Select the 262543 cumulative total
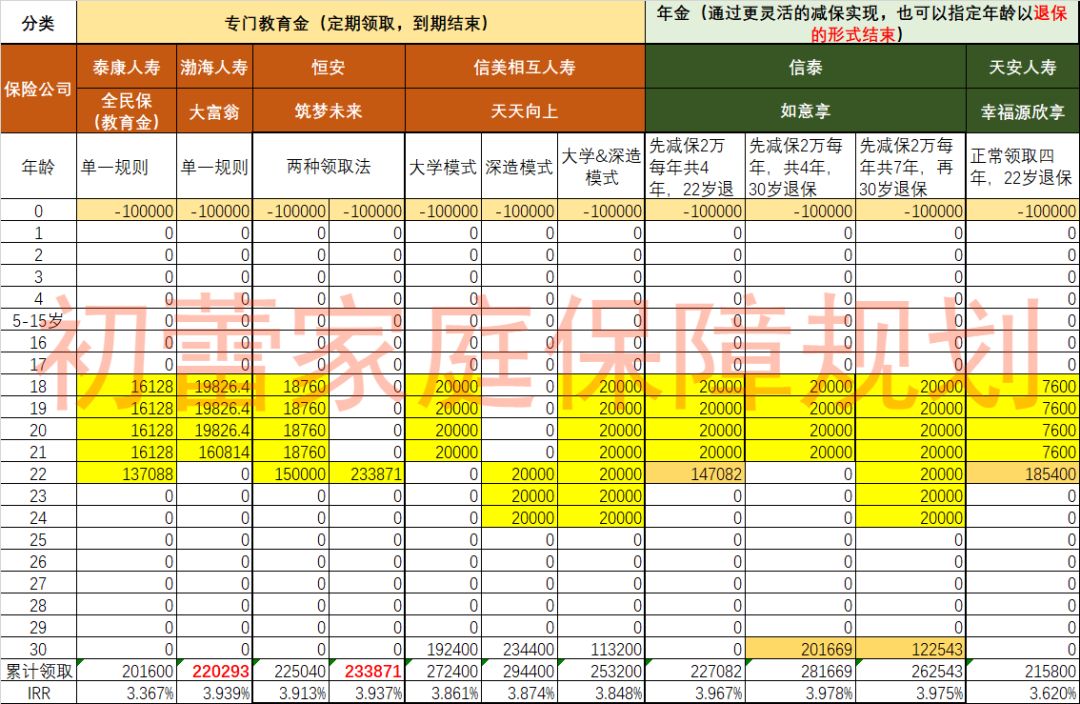 pyautogui.click(x=911, y=671)
